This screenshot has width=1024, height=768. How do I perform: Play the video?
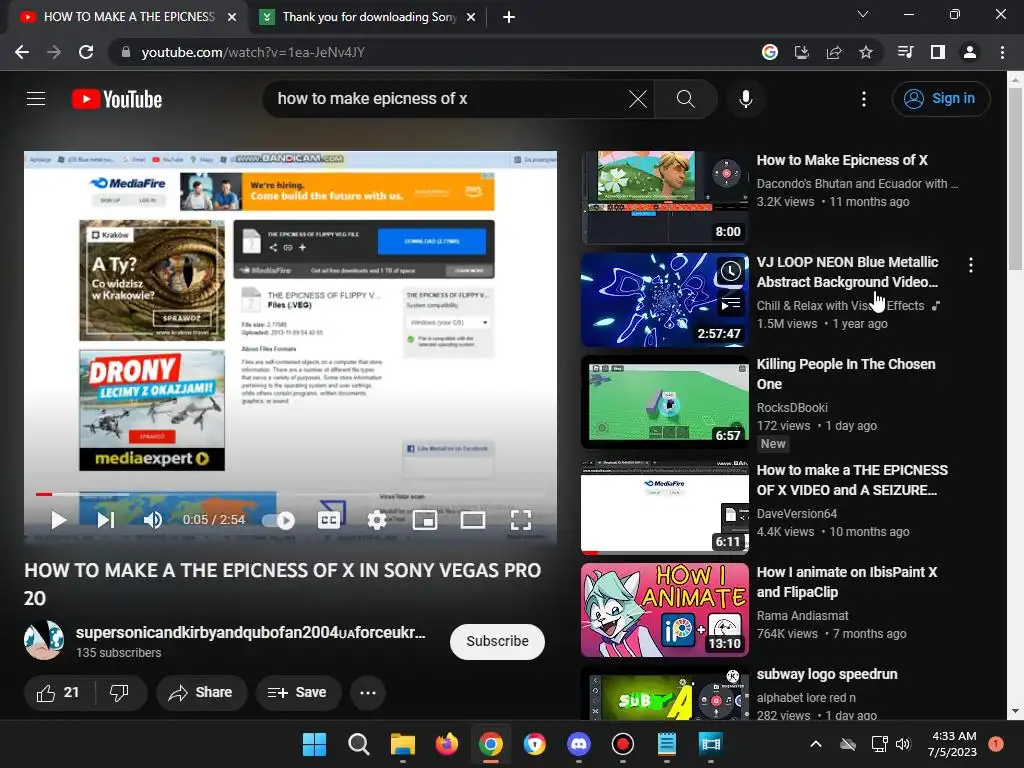coord(59,520)
